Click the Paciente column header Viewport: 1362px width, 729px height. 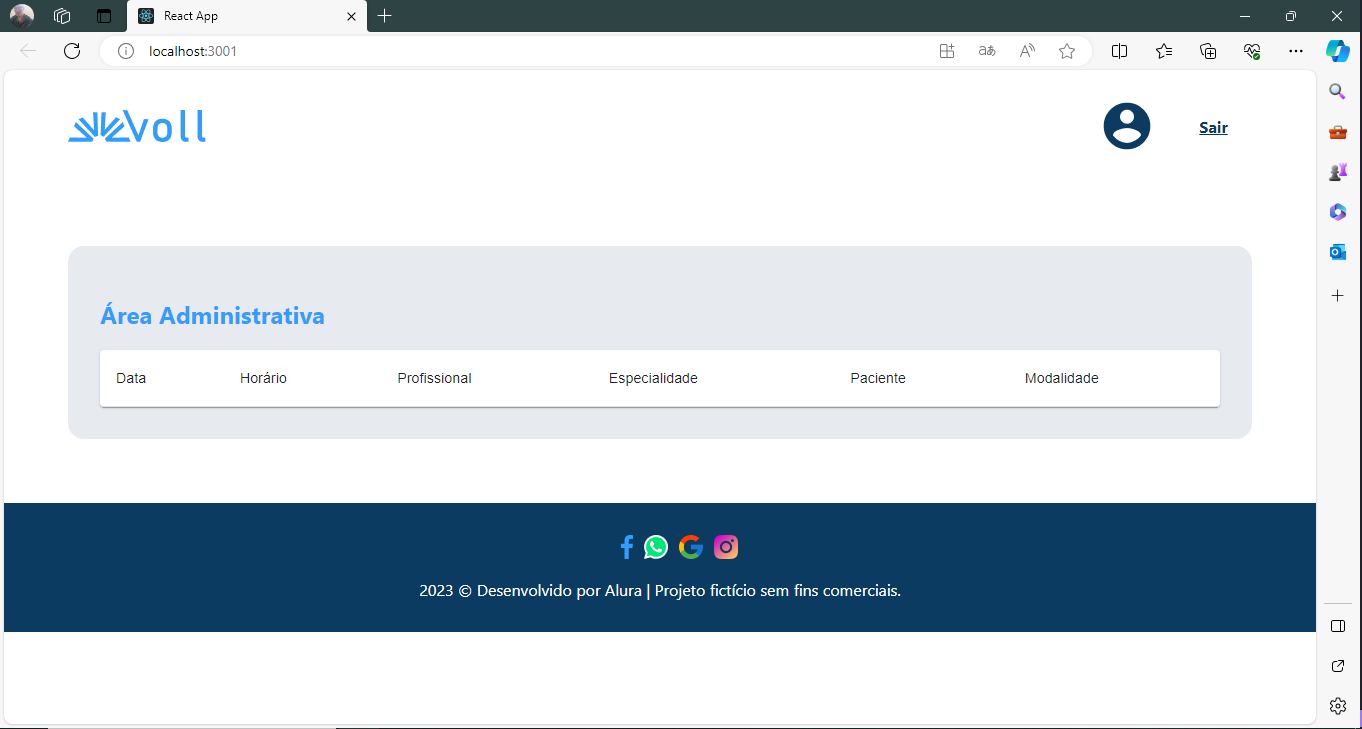(878, 378)
